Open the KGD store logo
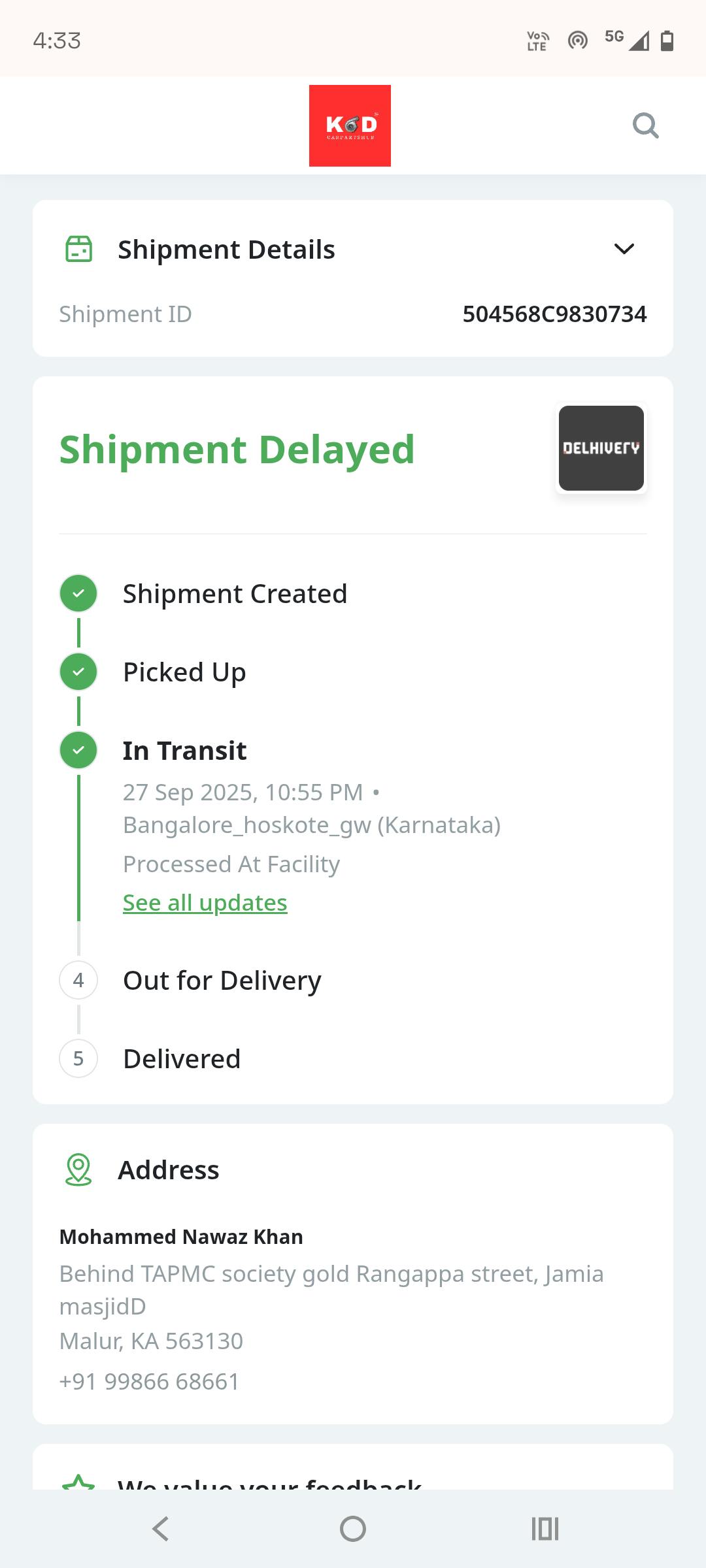This screenshot has height=1568, width=706. pos(350,125)
